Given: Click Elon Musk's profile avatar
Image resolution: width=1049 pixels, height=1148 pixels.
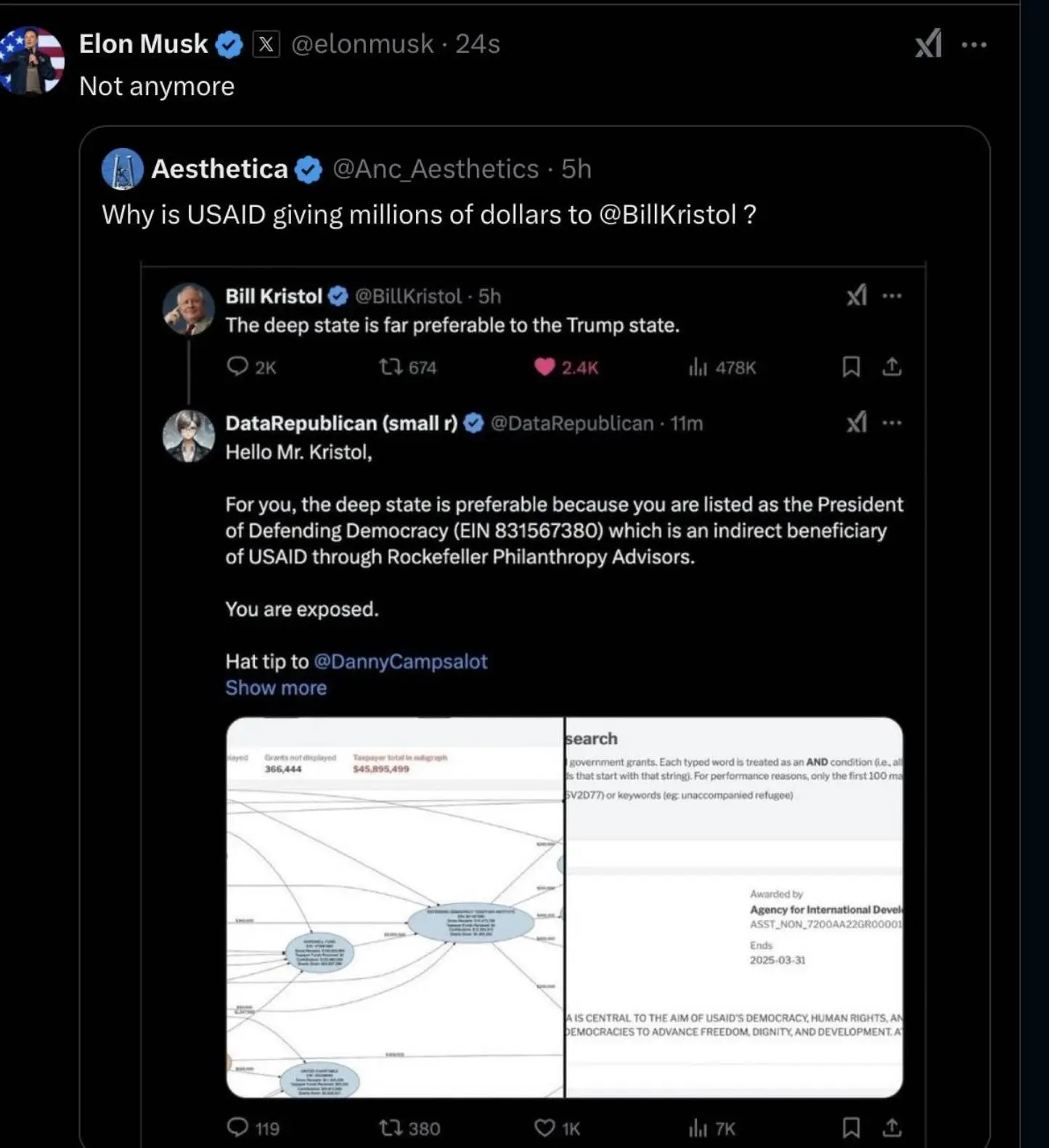Looking at the screenshot, I should pyautogui.click(x=31, y=61).
